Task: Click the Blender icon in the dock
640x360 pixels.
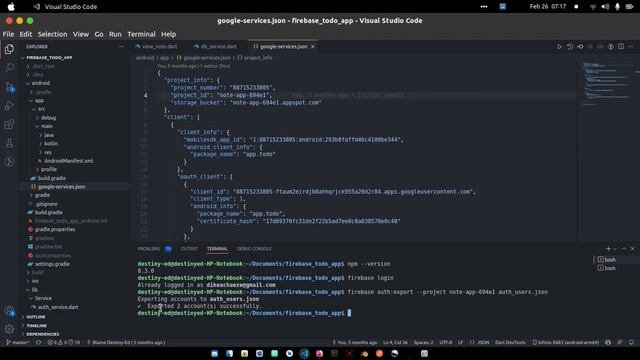Action: (364, 354)
